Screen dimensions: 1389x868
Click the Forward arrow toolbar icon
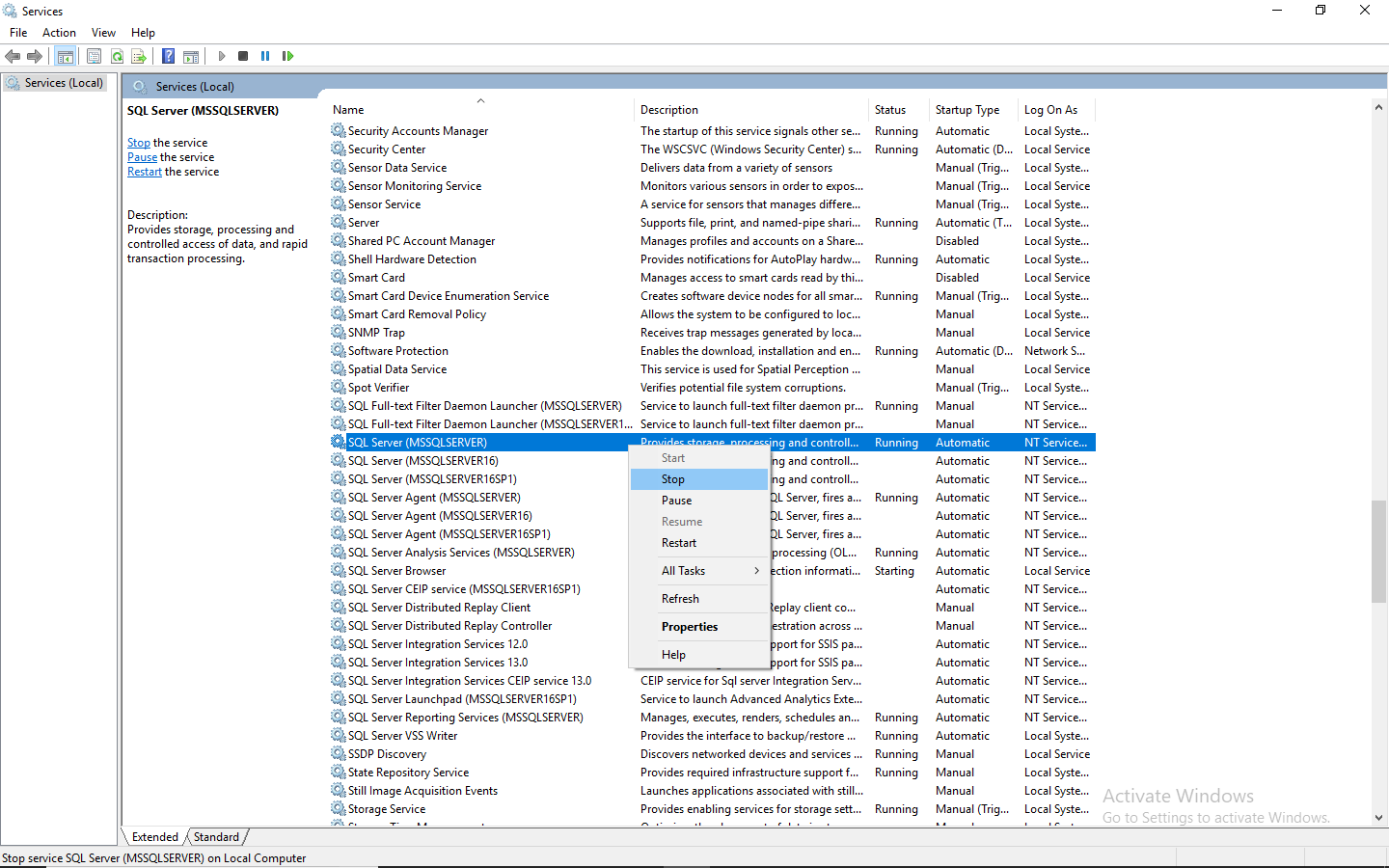35,56
